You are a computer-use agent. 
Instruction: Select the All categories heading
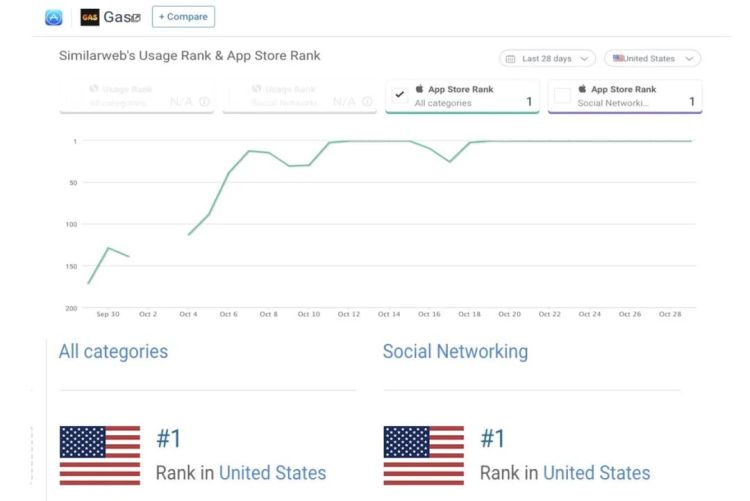point(113,351)
